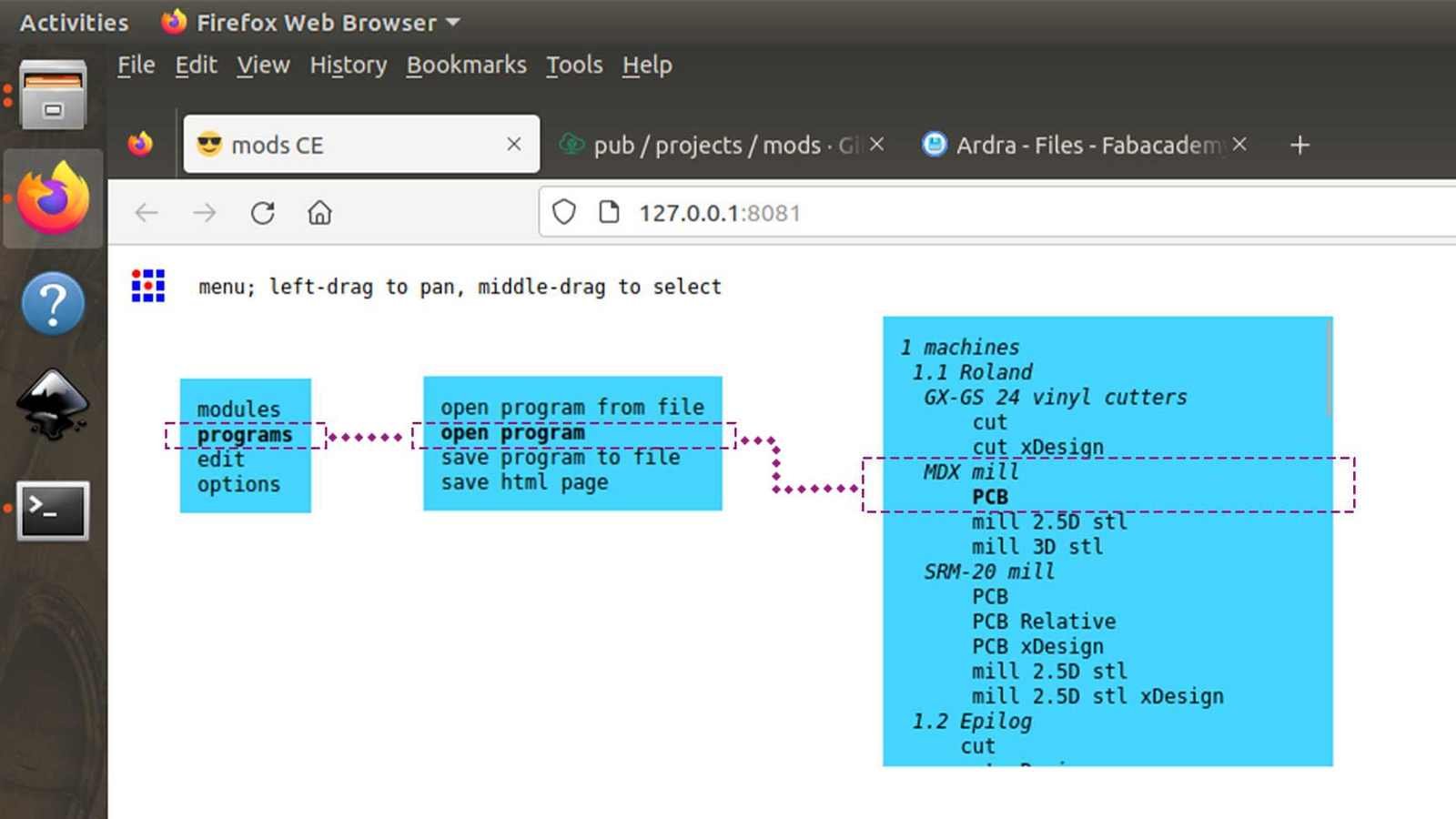Select 'cut' under 1.2 Epilog
1456x819 pixels.
click(978, 746)
